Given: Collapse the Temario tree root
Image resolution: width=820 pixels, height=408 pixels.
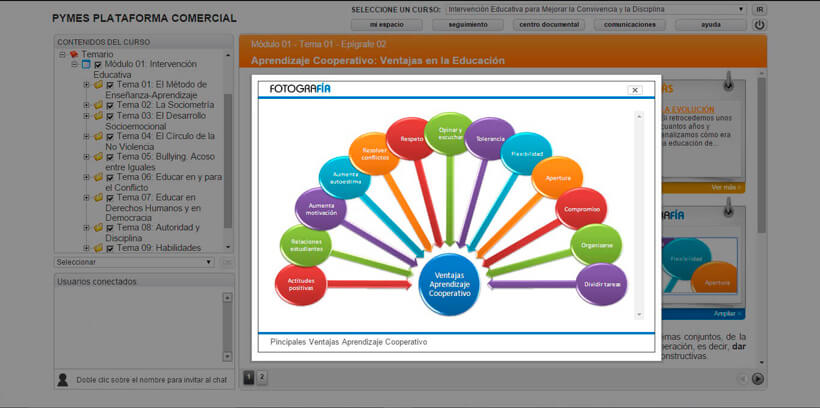Looking at the screenshot, I should click(x=62, y=54).
